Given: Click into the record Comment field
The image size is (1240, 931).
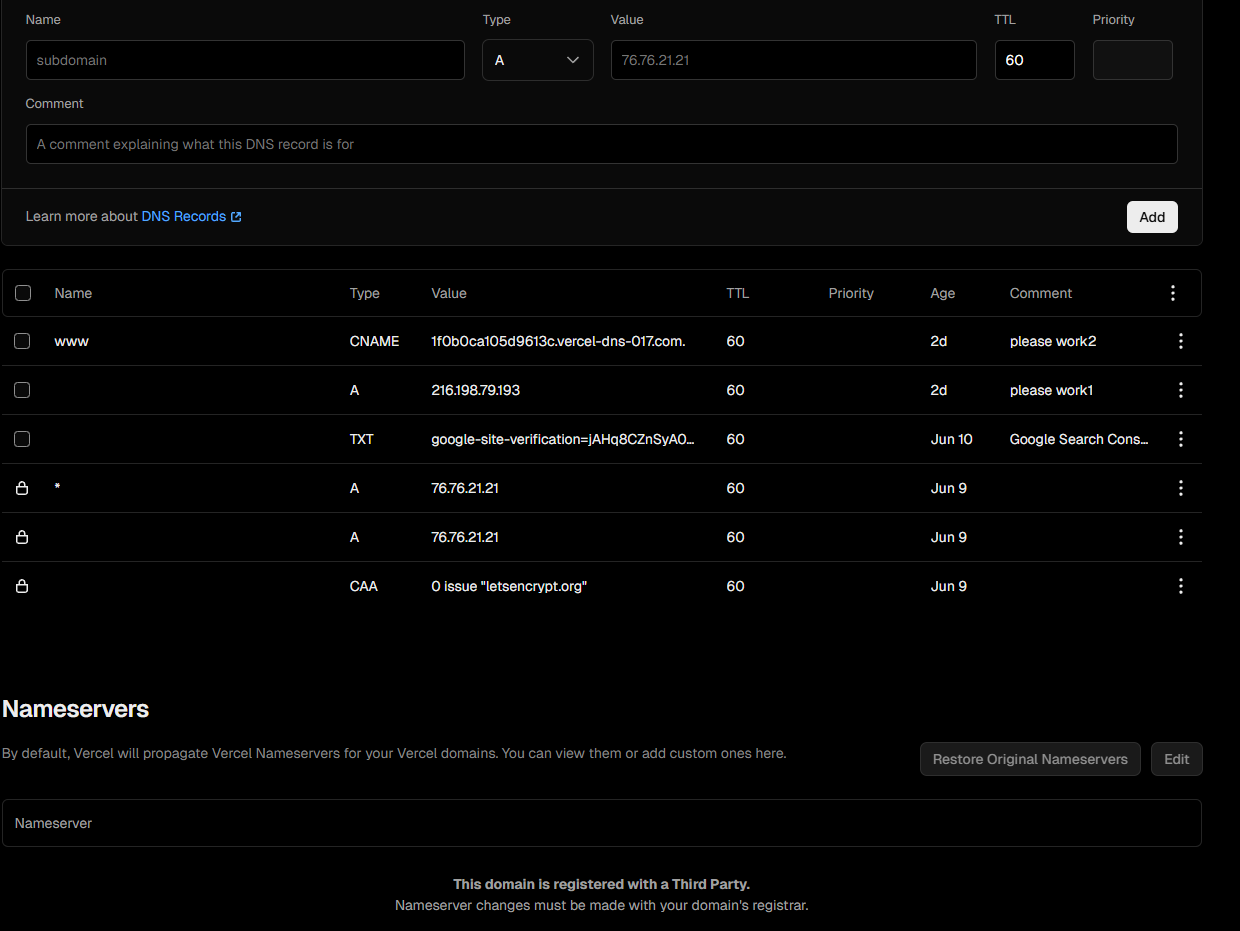Looking at the screenshot, I should pyautogui.click(x=602, y=144).
